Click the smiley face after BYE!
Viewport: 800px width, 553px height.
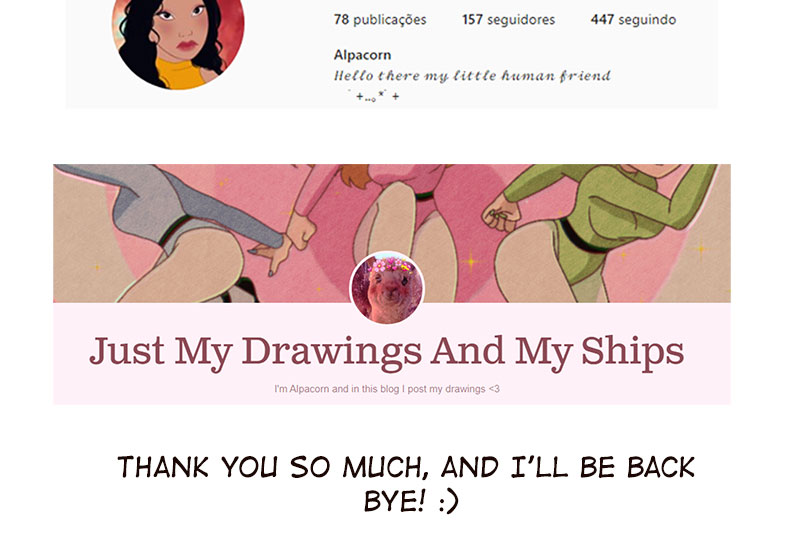click(449, 502)
